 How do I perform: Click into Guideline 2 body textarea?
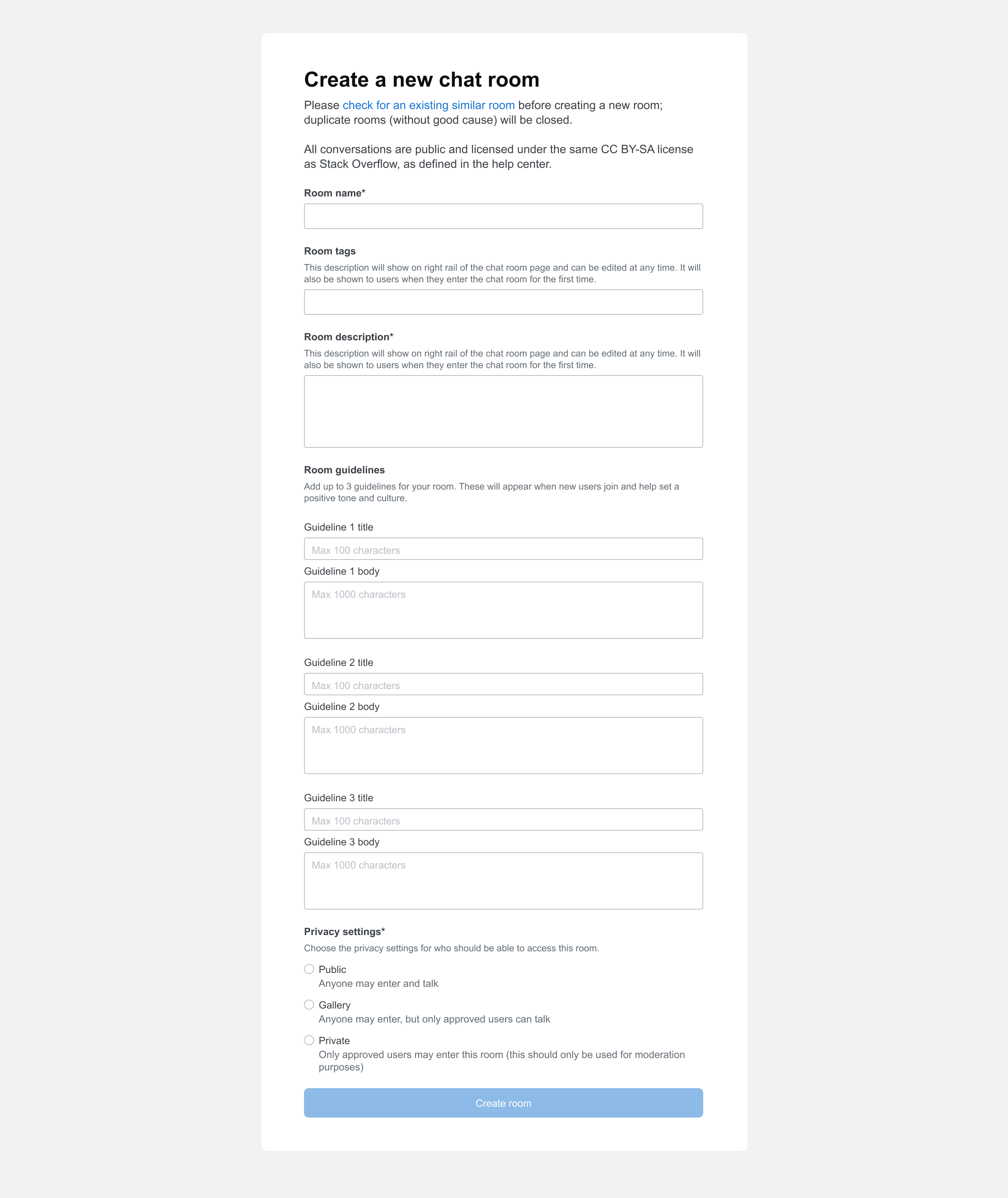[503, 746]
